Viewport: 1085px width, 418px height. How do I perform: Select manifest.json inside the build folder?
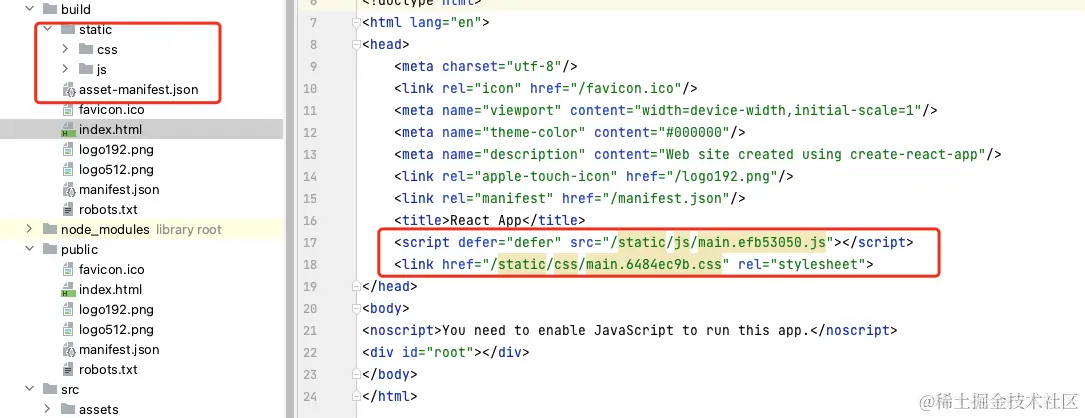(119, 190)
